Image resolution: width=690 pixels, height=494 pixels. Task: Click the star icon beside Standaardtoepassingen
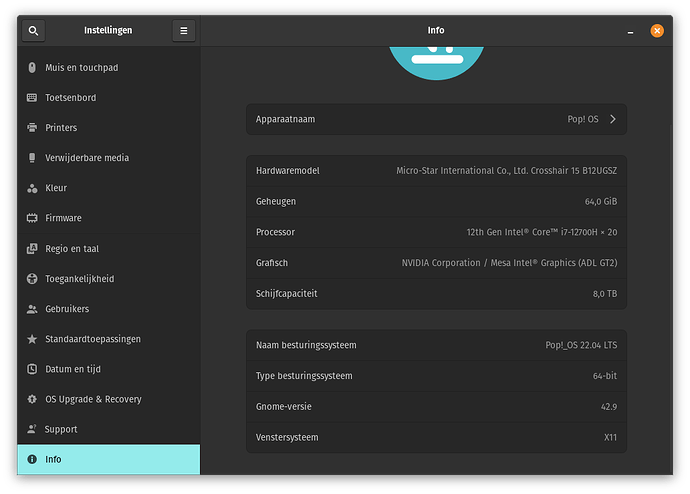(x=32, y=339)
